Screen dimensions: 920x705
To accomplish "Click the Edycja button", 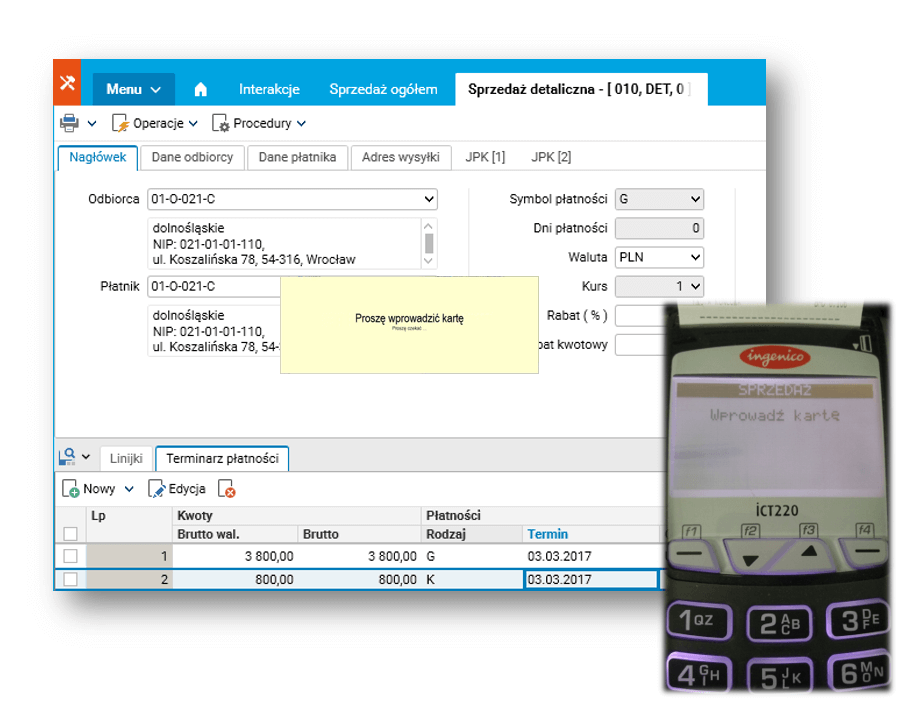I will pyautogui.click(x=177, y=489).
